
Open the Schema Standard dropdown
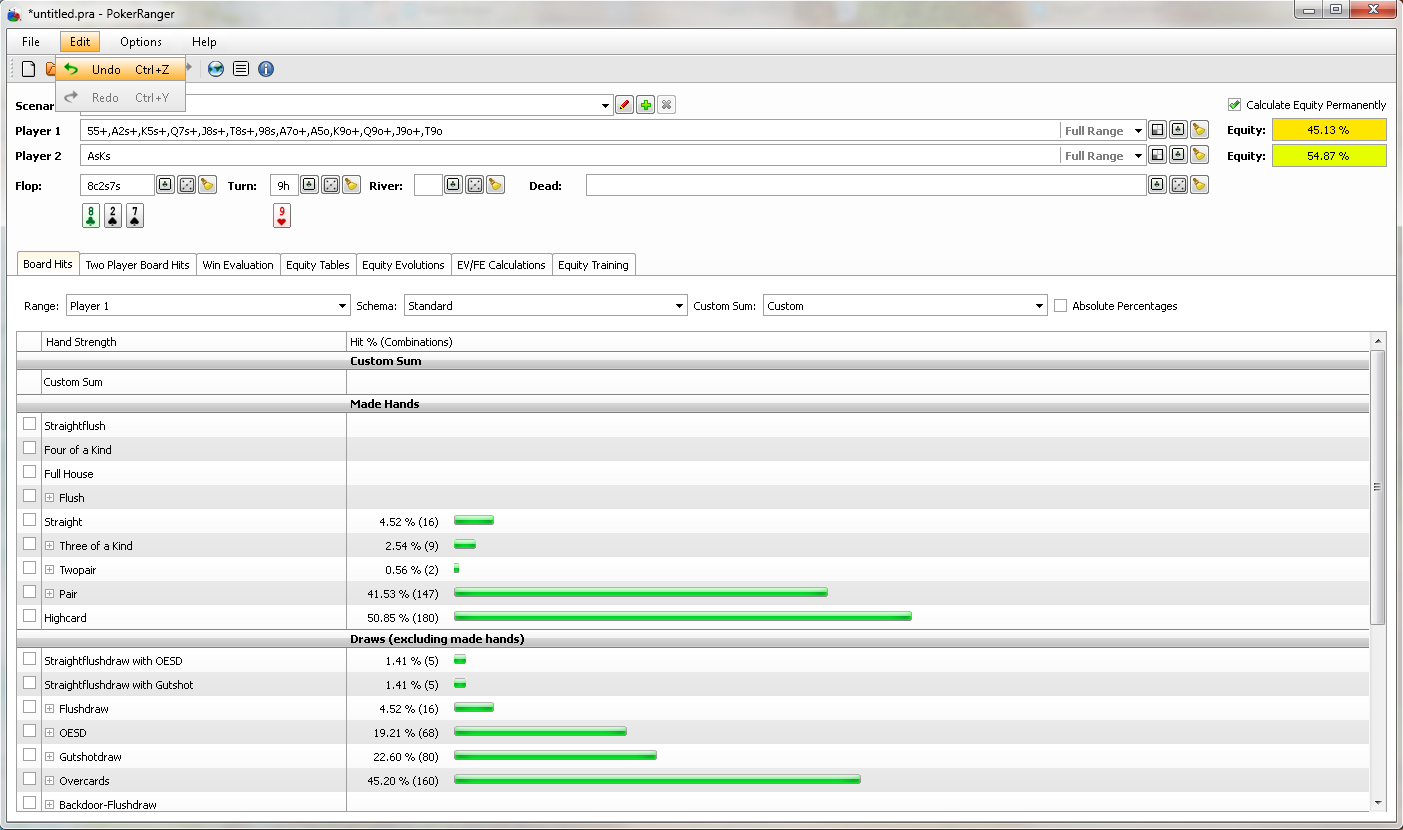point(546,306)
